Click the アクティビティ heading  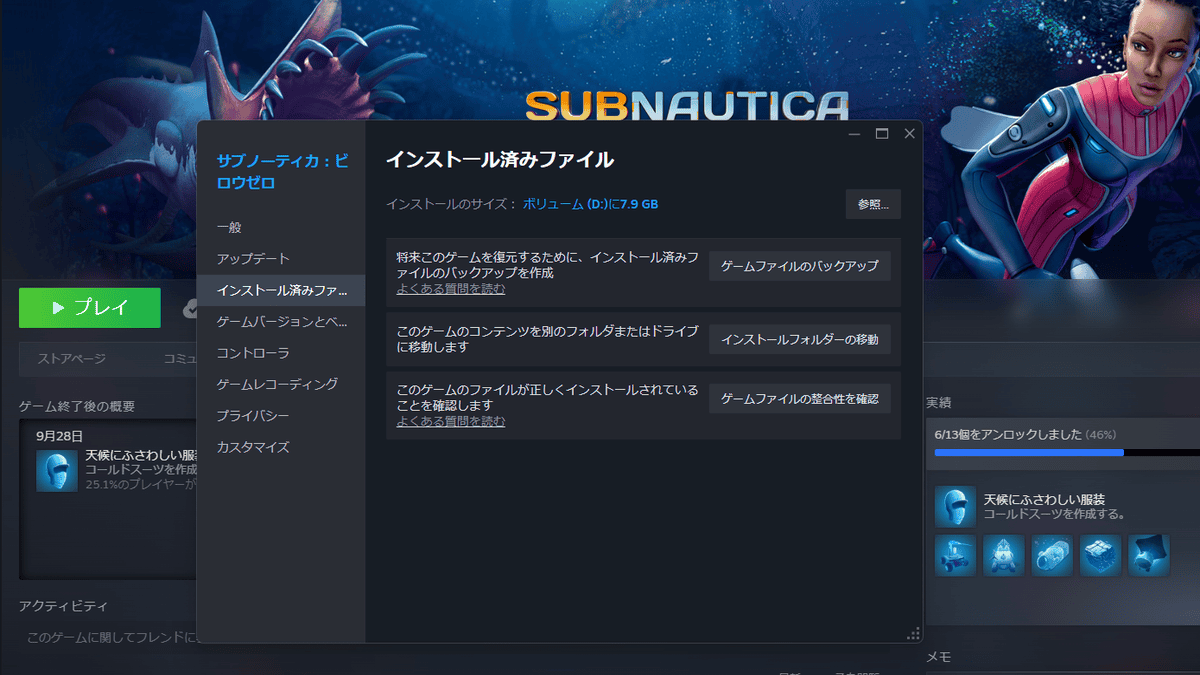63,606
